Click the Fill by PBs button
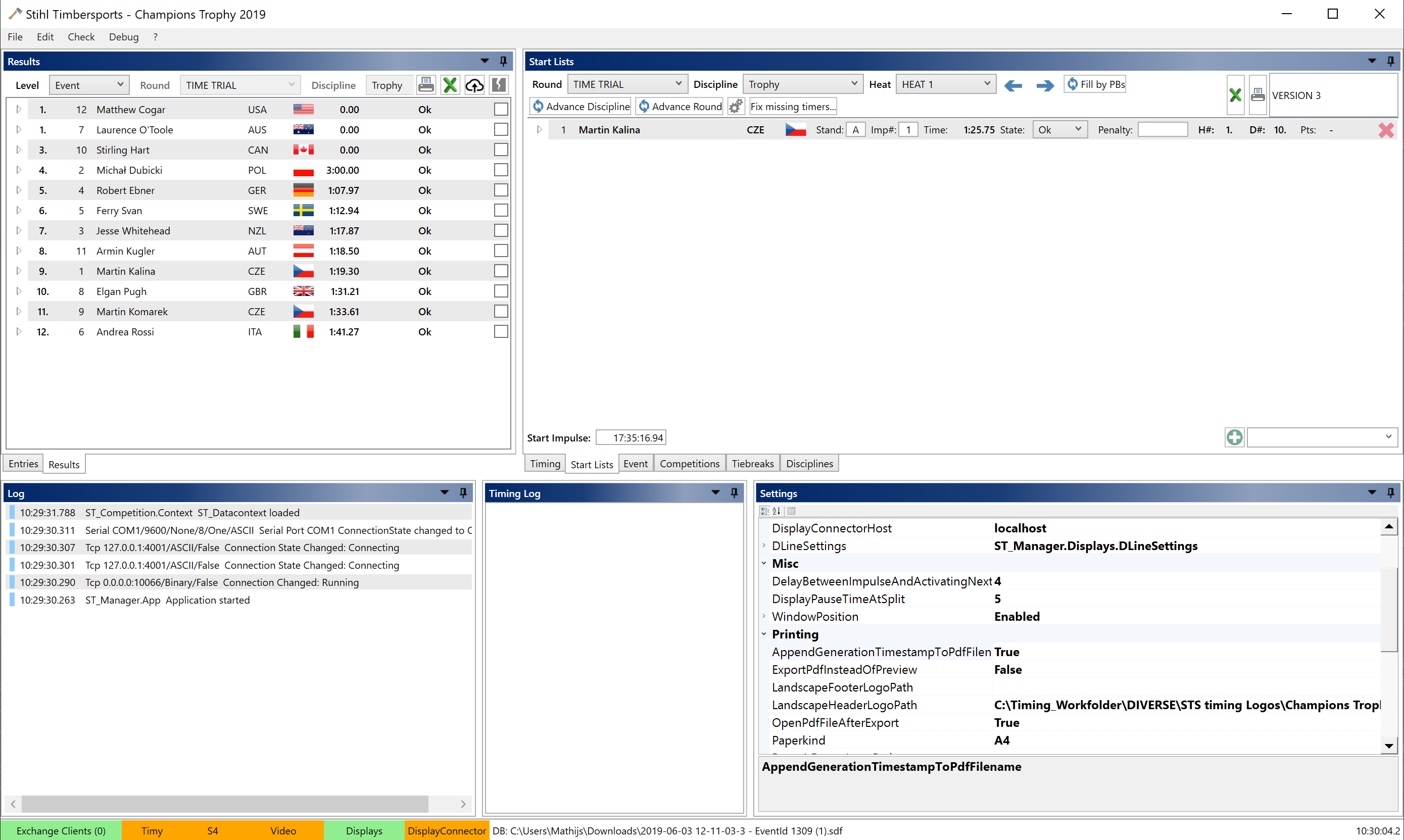1404x840 pixels. [1094, 84]
